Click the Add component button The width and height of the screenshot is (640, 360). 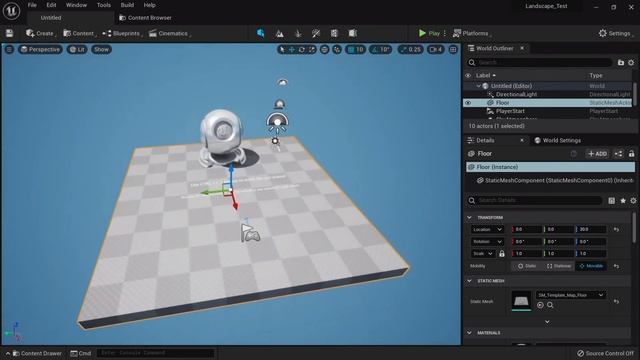(598, 153)
